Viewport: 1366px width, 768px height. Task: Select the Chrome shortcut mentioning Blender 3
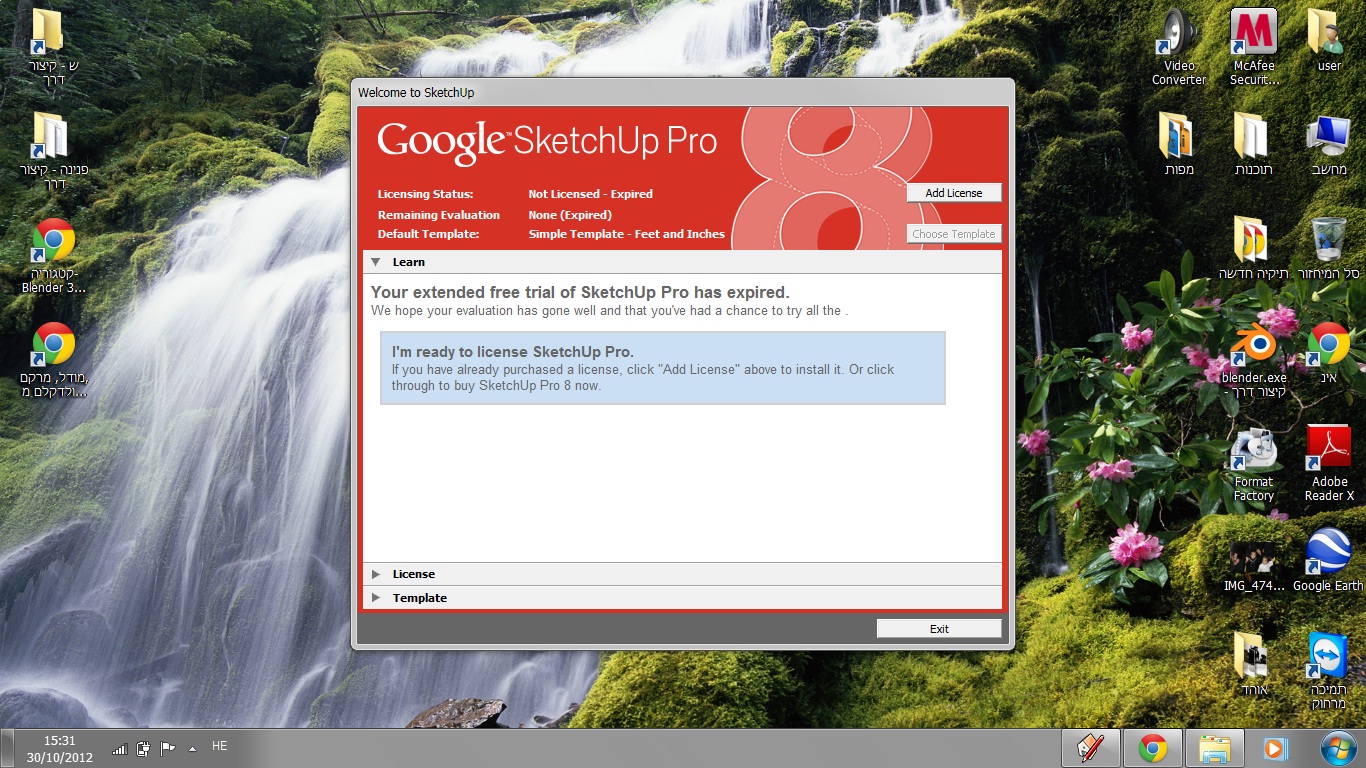(x=54, y=256)
